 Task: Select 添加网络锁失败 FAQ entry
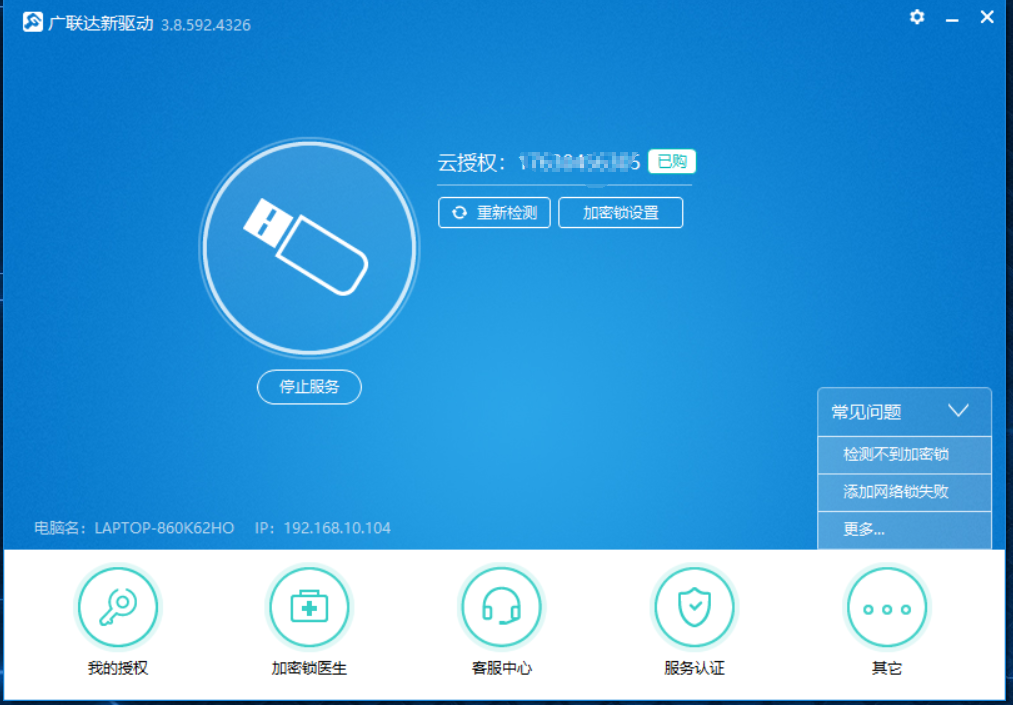coord(904,492)
